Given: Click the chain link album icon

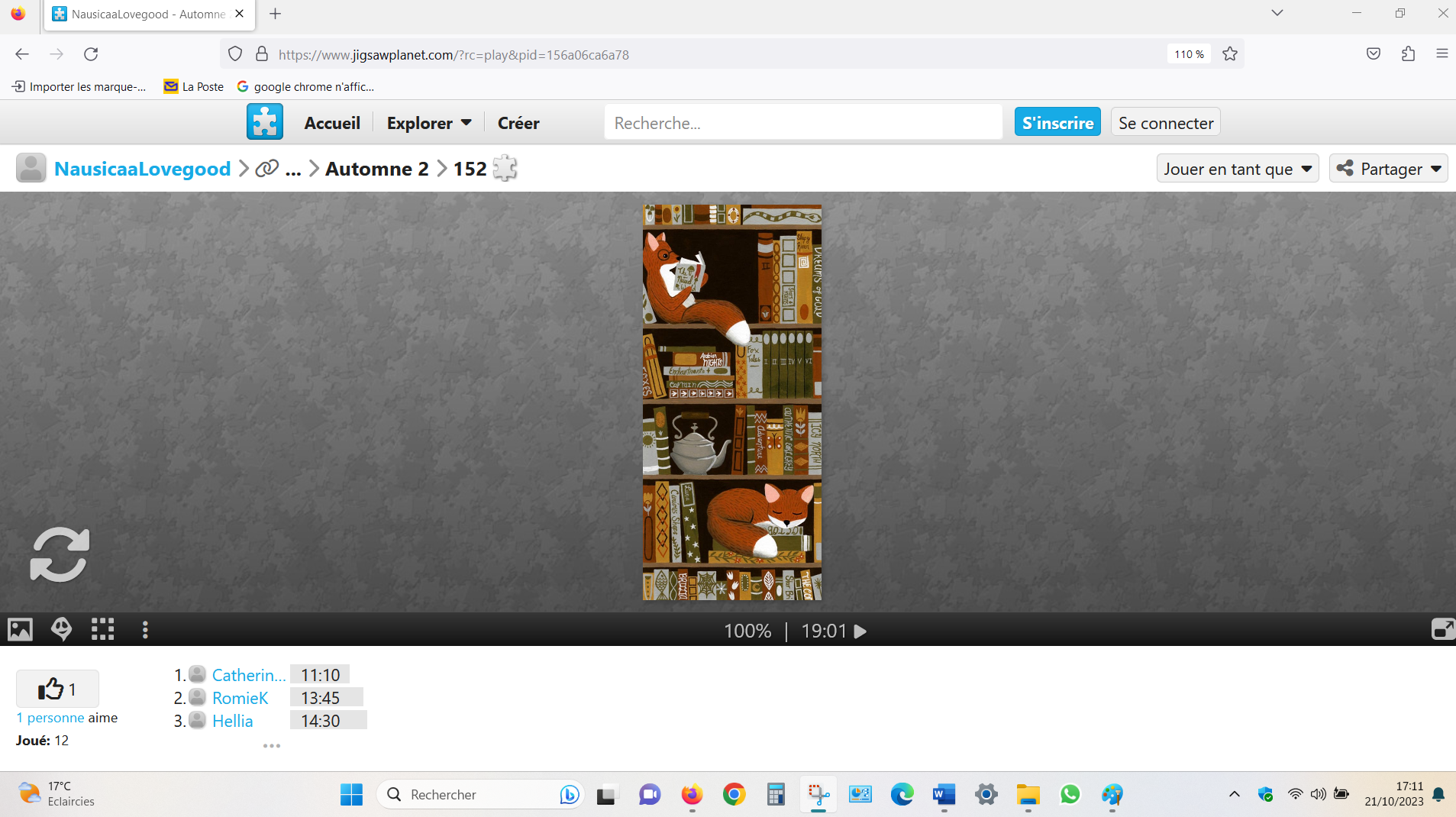Looking at the screenshot, I should (x=266, y=168).
